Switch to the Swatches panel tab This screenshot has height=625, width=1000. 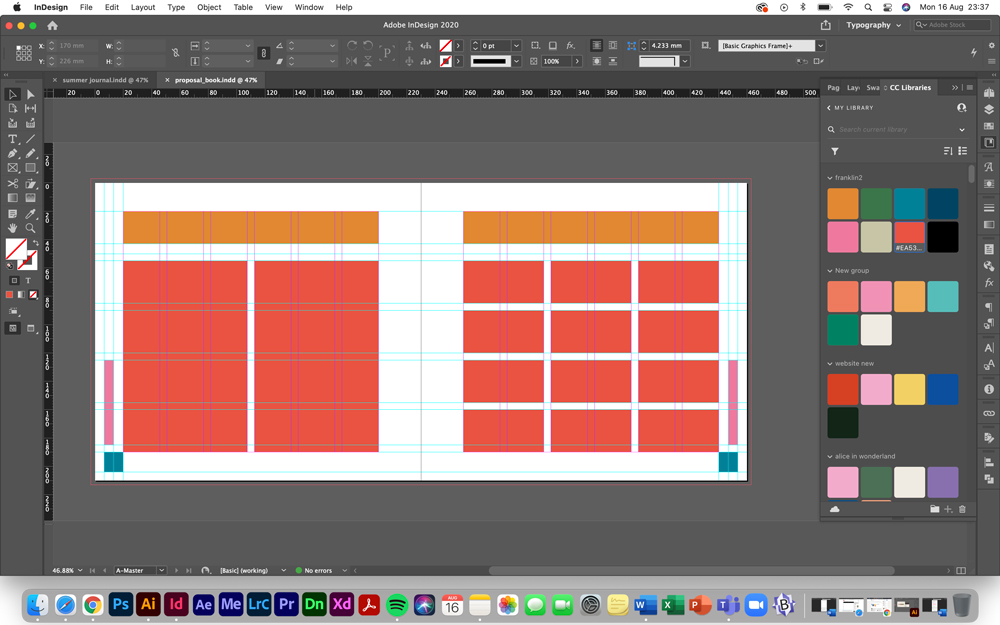(872, 88)
